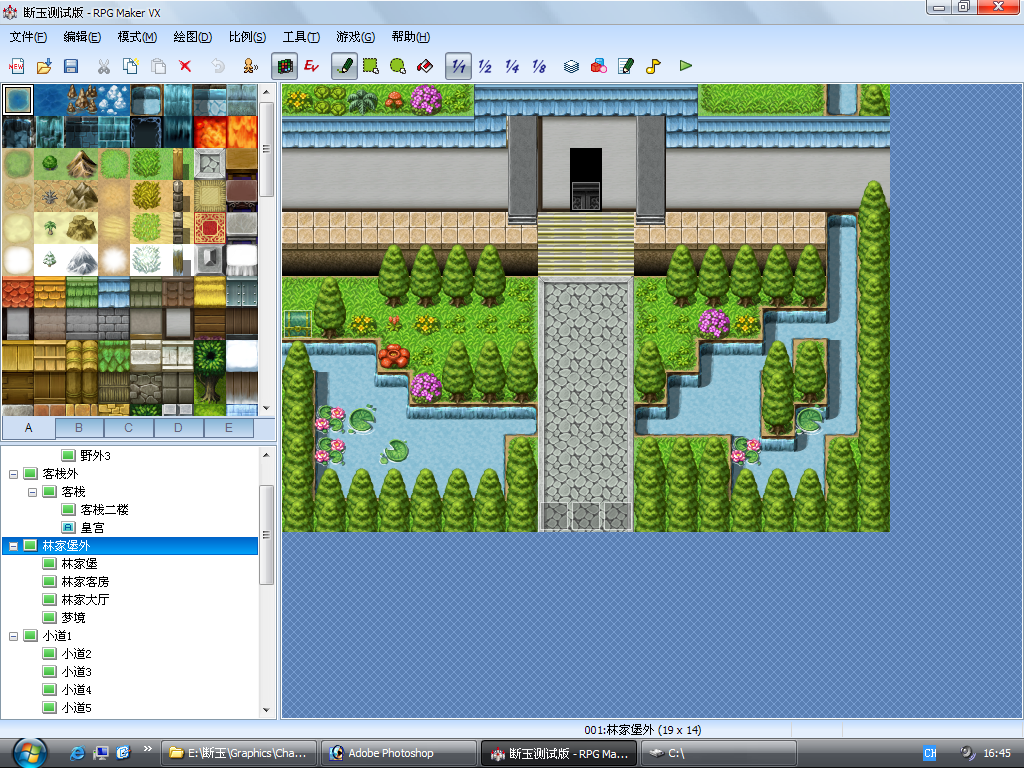Switch to tileset tab D
This screenshot has height=768, width=1024.
click(178, 428)
